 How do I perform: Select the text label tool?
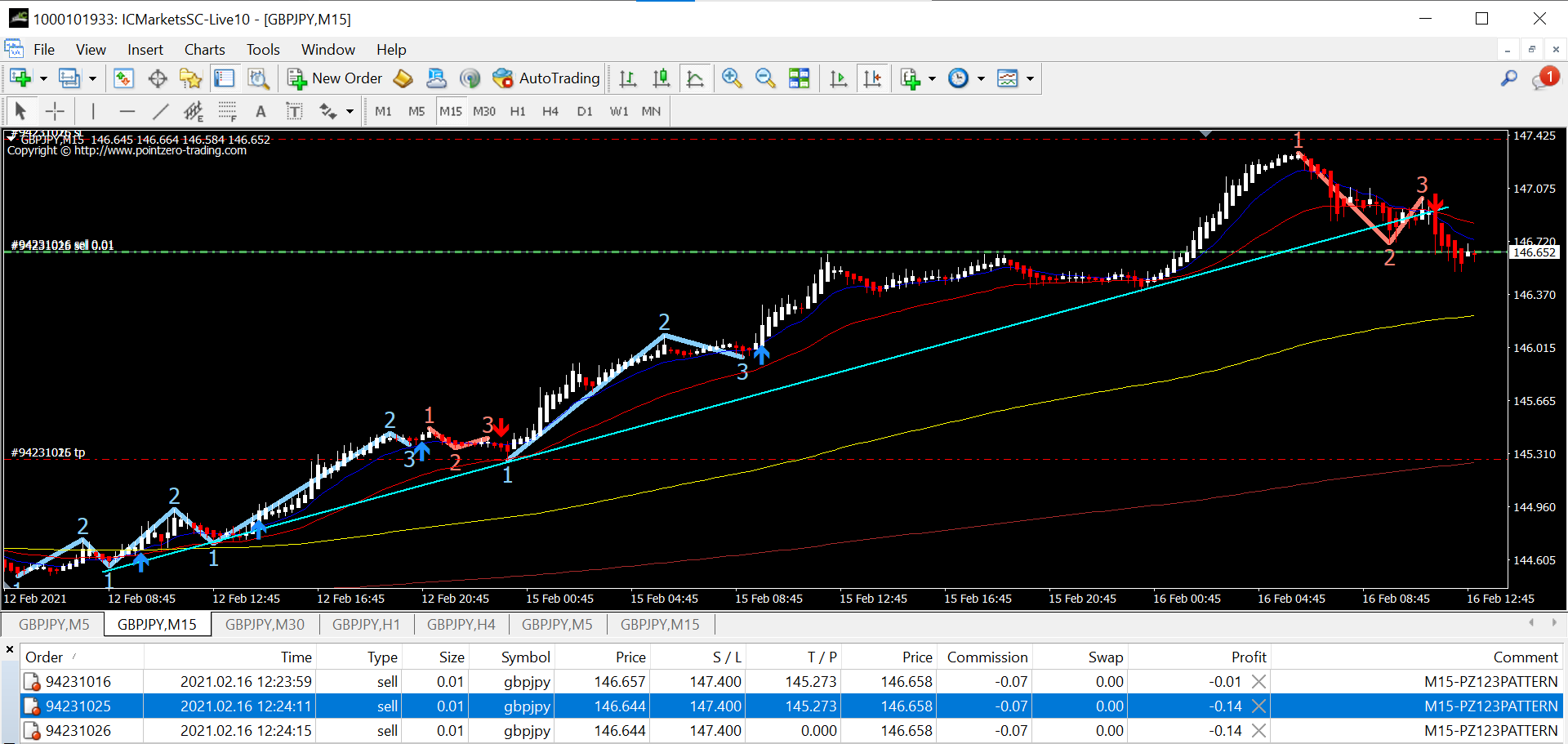pyautogui.click(x=294, y=111)
